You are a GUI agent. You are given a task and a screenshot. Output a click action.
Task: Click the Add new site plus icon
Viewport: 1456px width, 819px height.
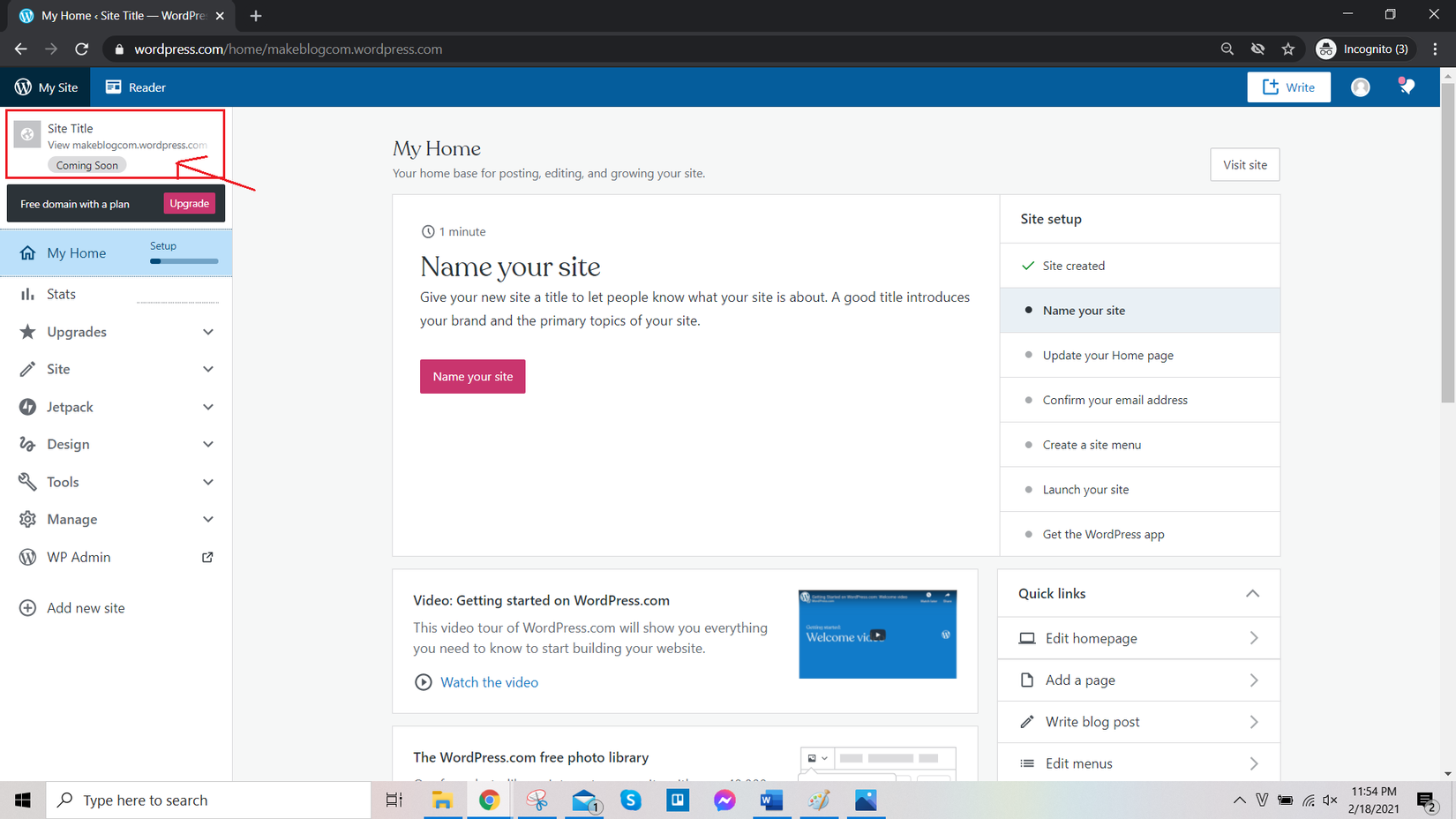28,608
